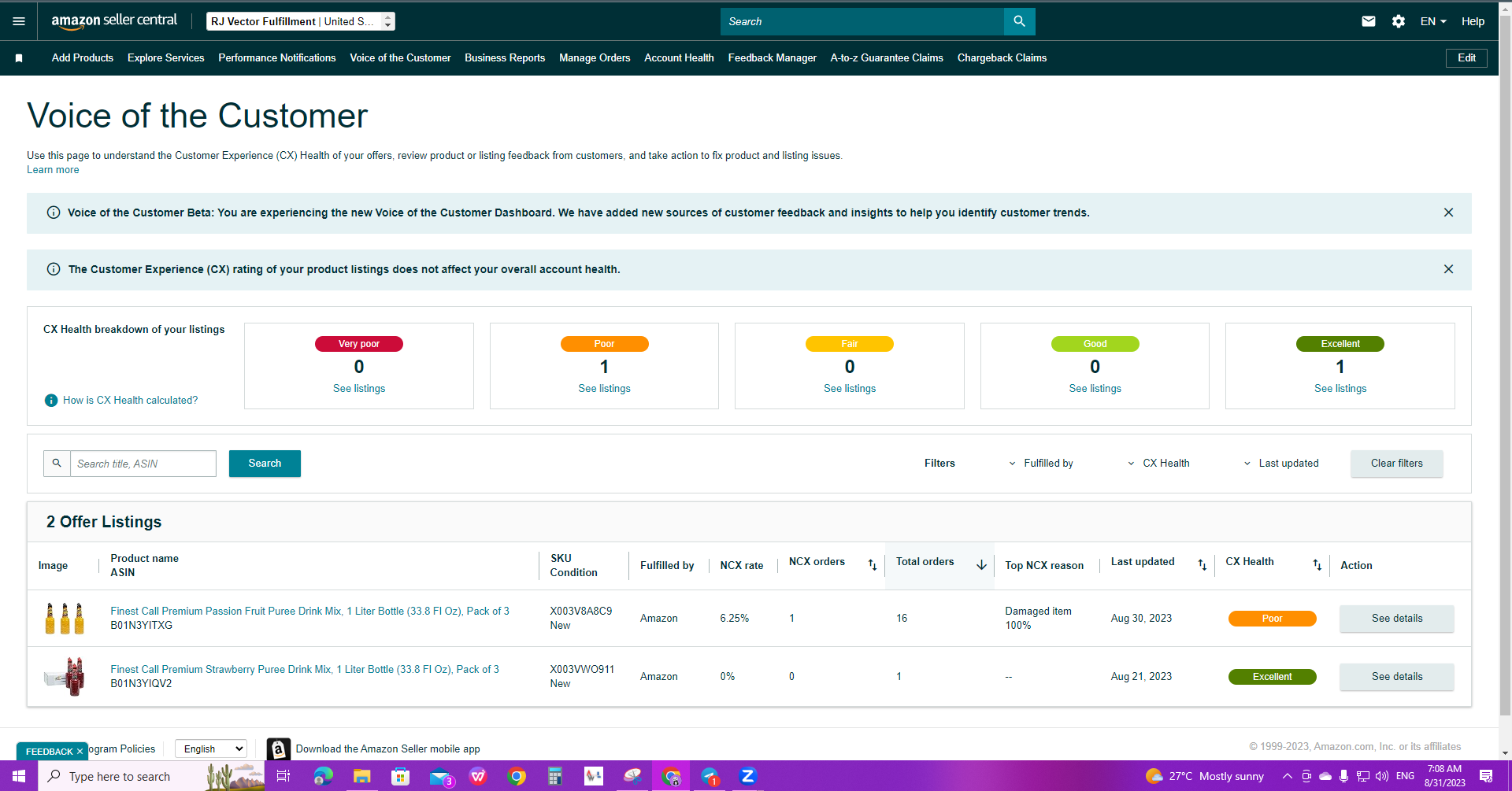Open A-to-z Guarantee Claims
This screenshot has height=791, width=1512.
pyautogui.click(x=887, y=58)
